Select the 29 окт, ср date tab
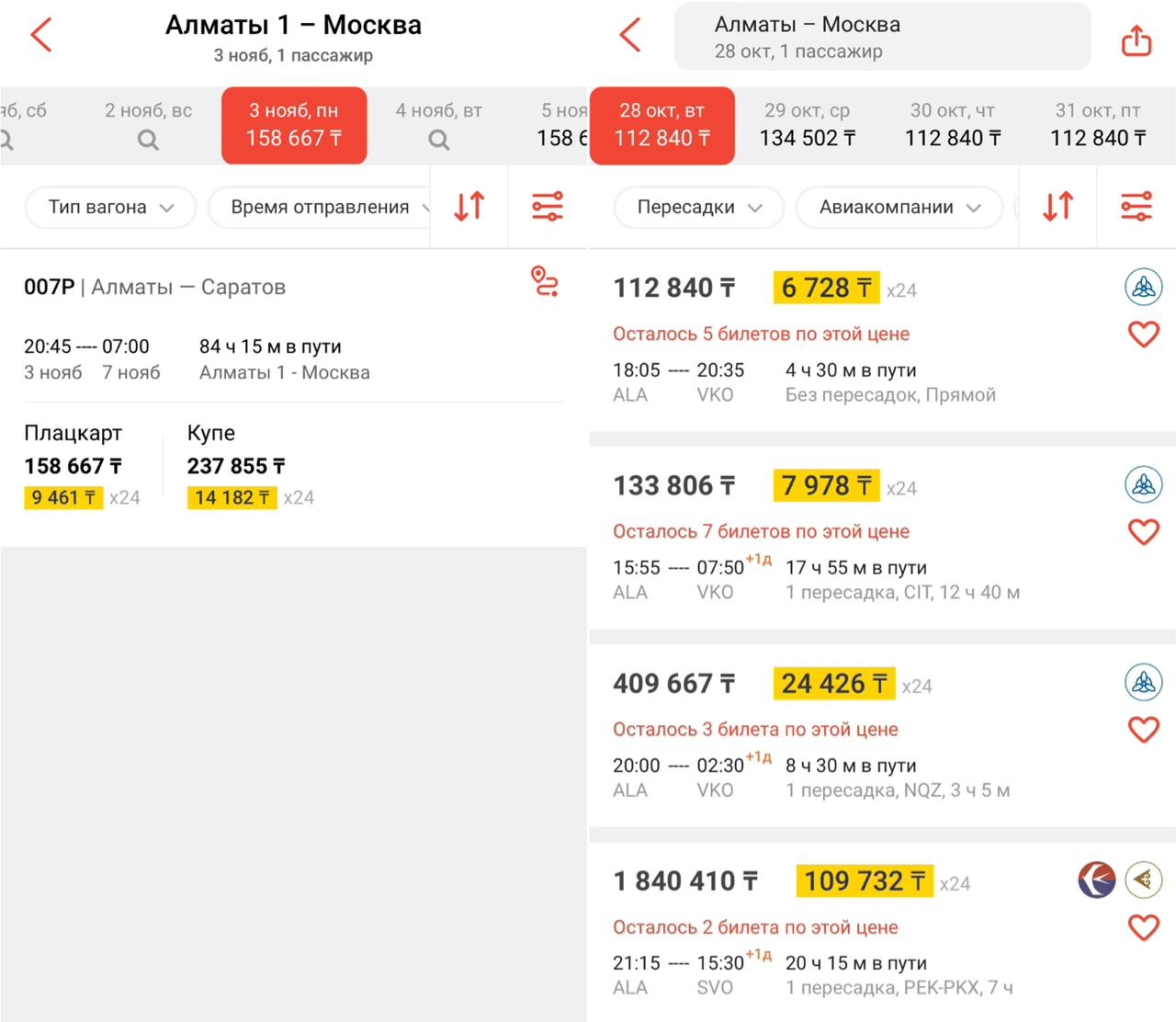Viewport: 1176px width, 1022px height. (807, 125)
